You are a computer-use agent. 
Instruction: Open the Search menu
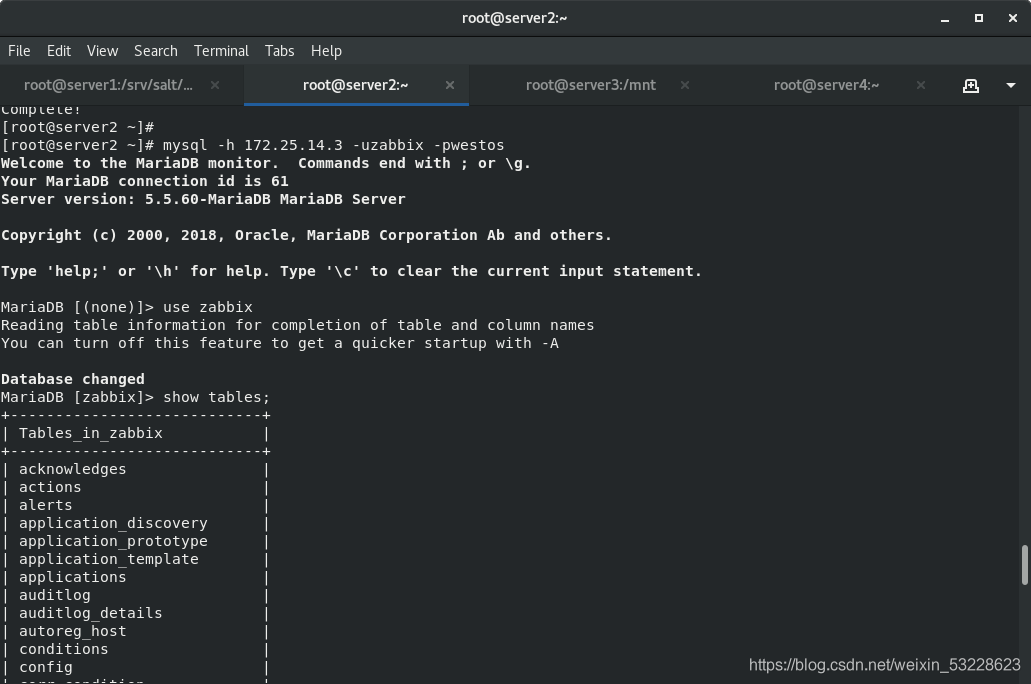[x=156, y=51]
